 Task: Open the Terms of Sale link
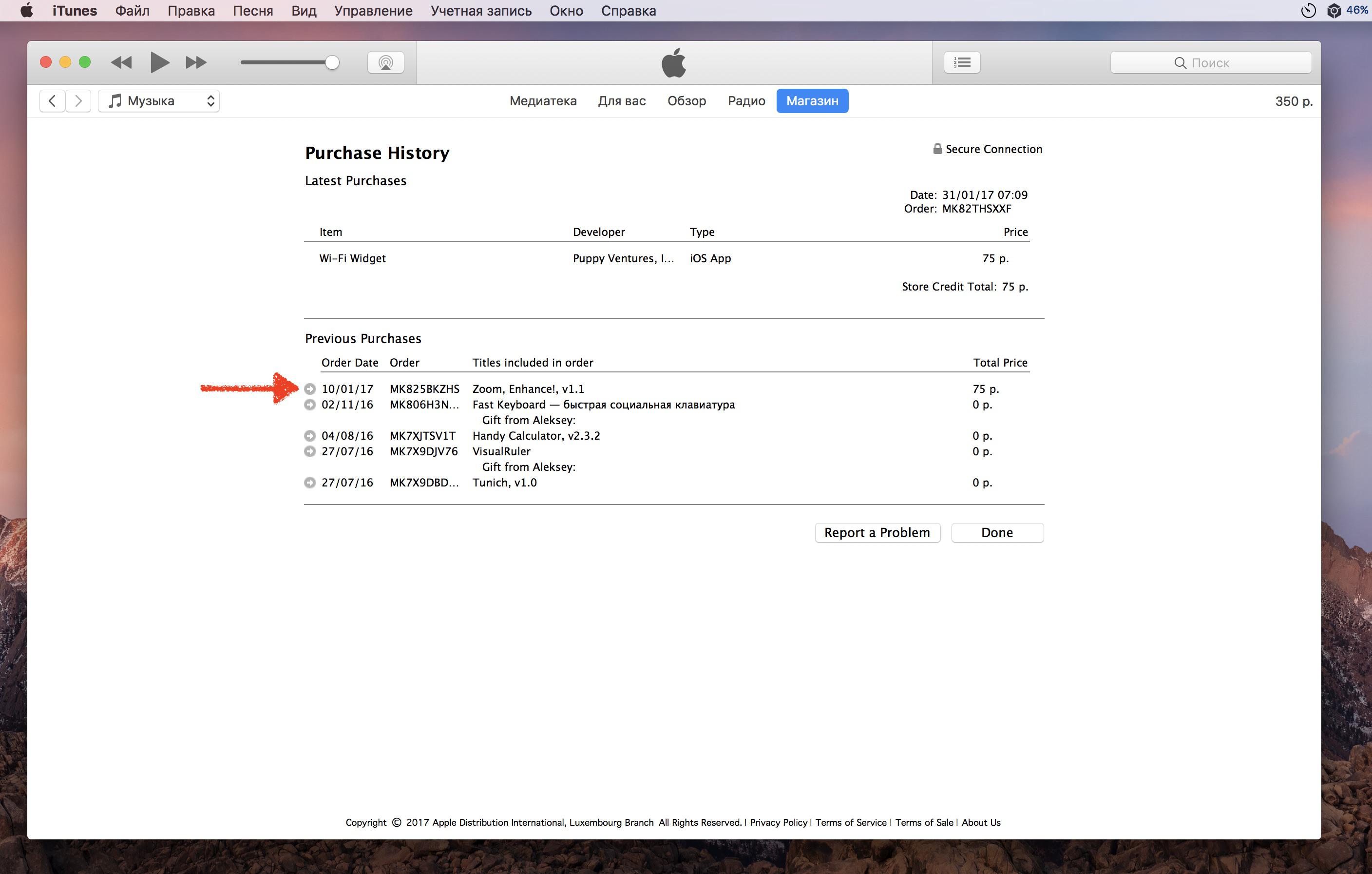pyautogui.click(x=924, y=822)
